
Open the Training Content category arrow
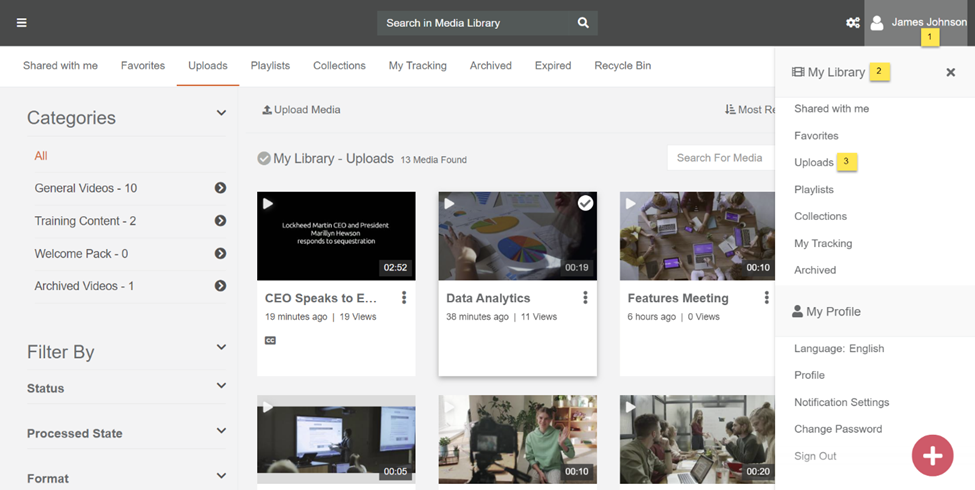220,221
